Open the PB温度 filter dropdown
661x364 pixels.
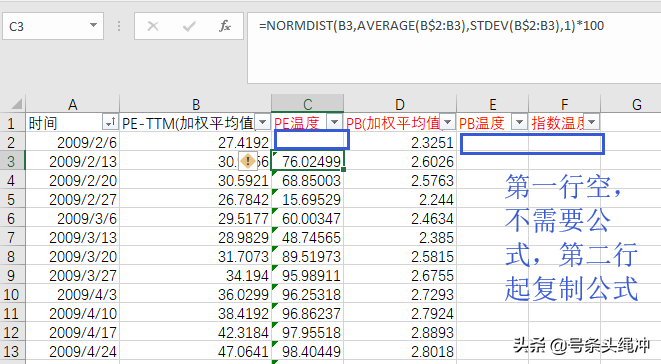[x=519, y=123]
